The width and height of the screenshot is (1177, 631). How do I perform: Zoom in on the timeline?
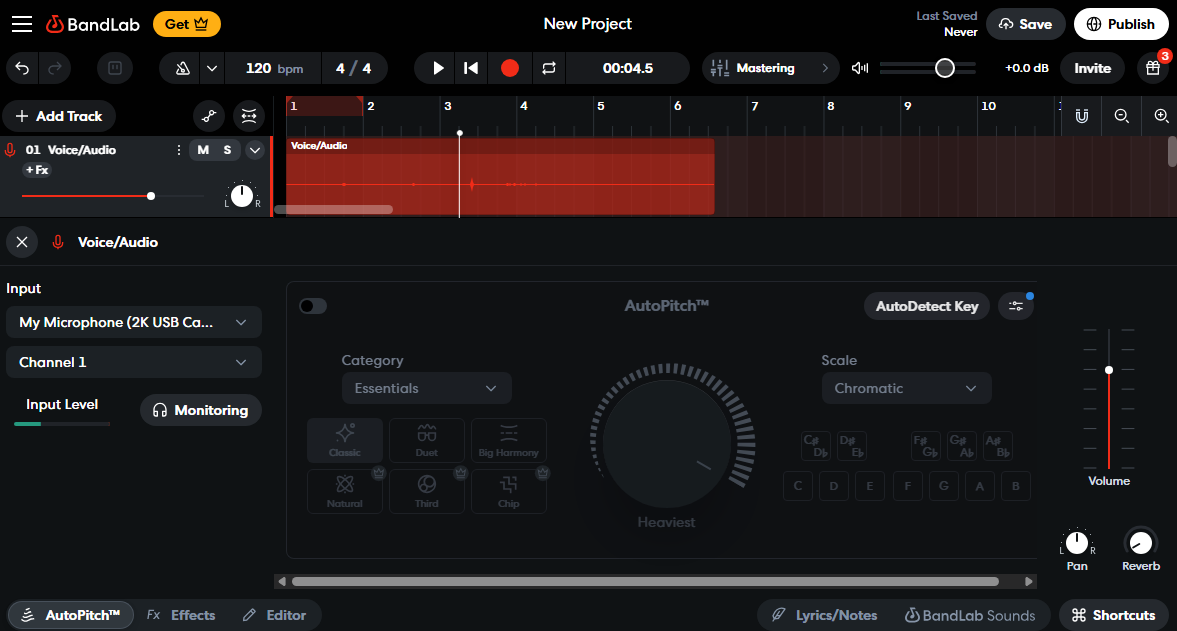coord(1161,116)
